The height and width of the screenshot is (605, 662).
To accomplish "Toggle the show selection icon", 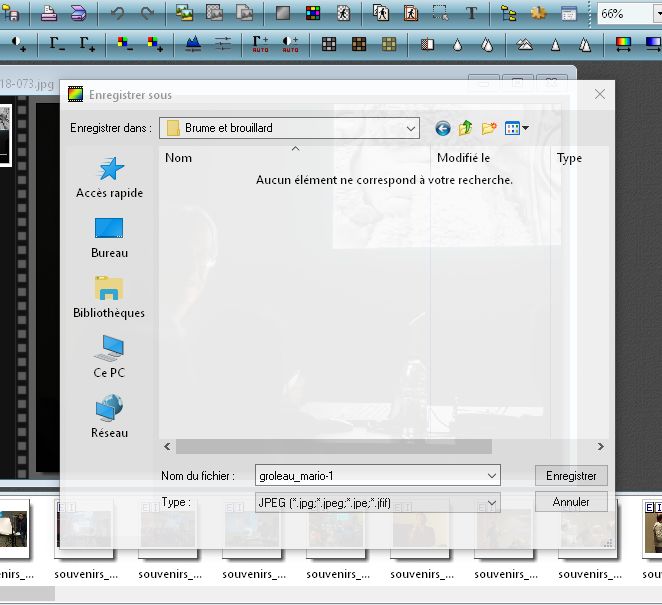I will [441, 14].
